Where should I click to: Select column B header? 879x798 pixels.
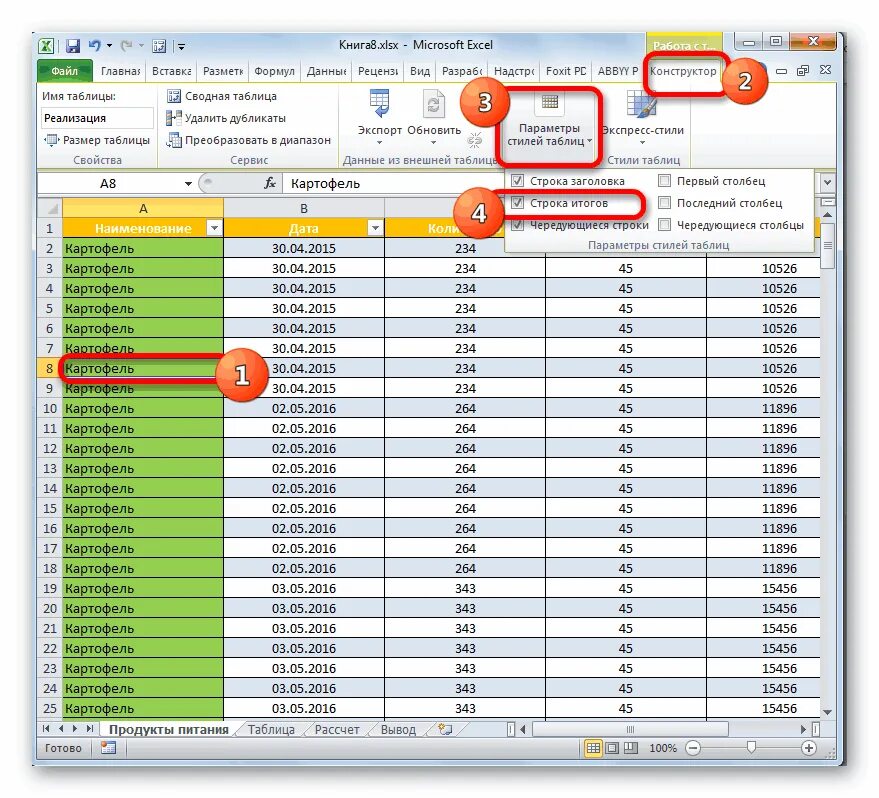304,208
